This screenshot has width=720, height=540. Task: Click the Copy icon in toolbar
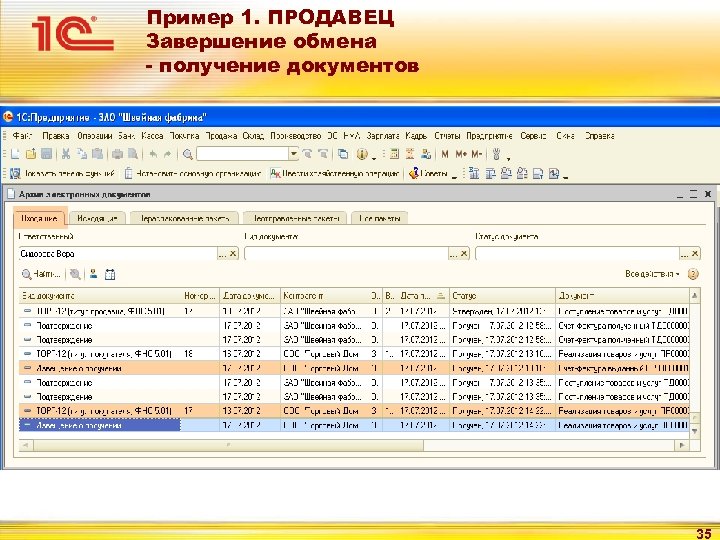point(82,154)
